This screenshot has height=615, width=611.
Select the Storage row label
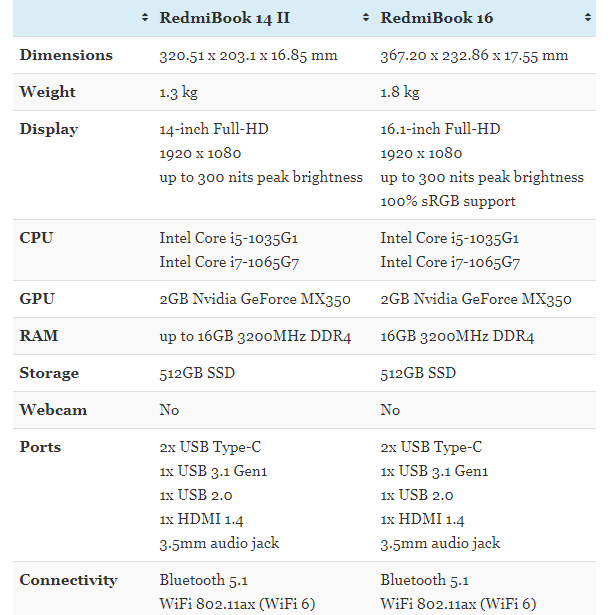49,373
